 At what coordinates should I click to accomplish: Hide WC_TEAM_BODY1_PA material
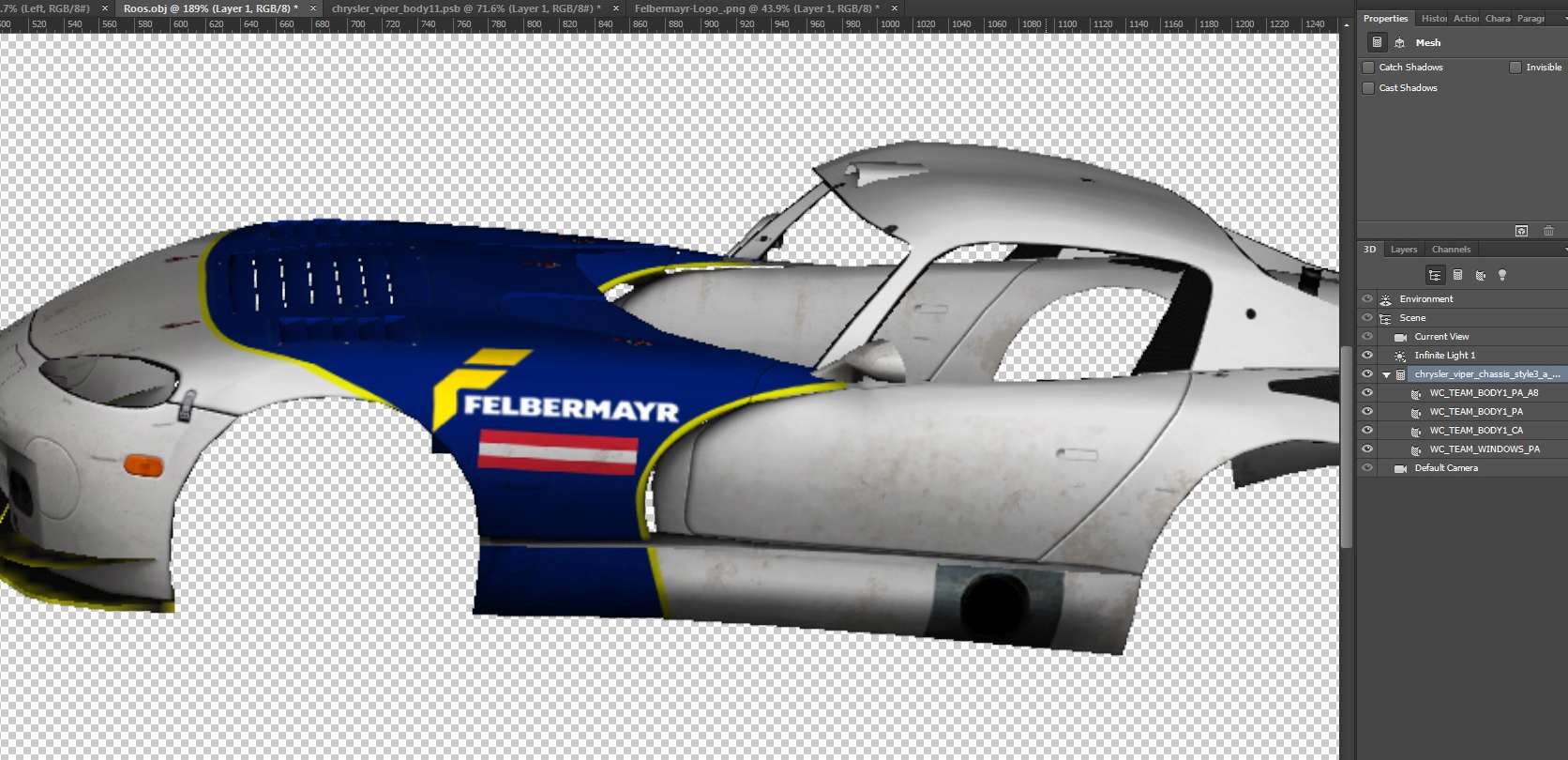(x=1367, y=411)
